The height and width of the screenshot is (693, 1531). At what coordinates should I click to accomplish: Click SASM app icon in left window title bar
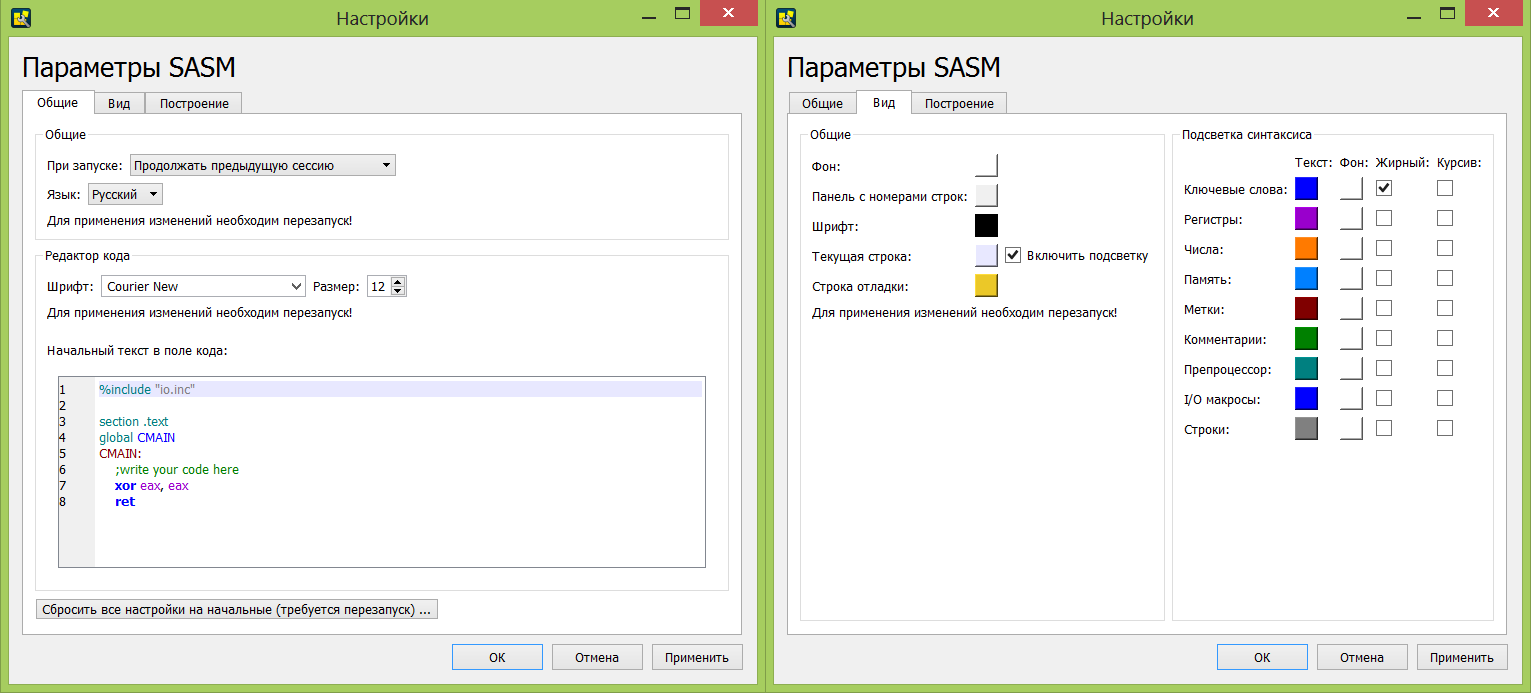point(19,17)
